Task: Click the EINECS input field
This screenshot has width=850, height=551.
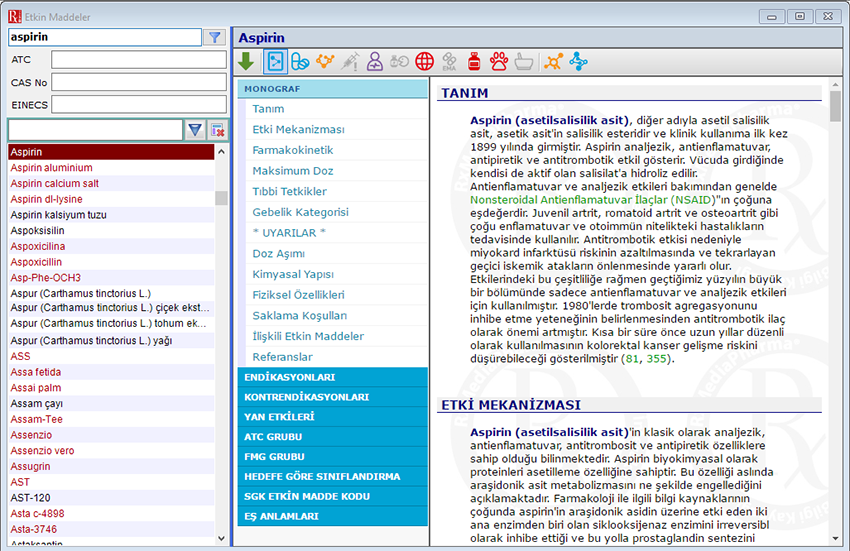Action: 139,105
